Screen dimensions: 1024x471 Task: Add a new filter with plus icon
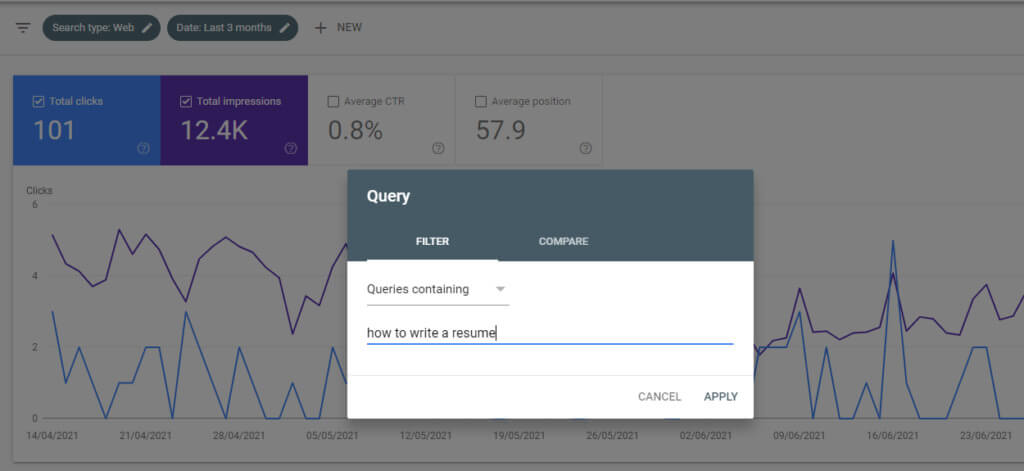[320, 28]
